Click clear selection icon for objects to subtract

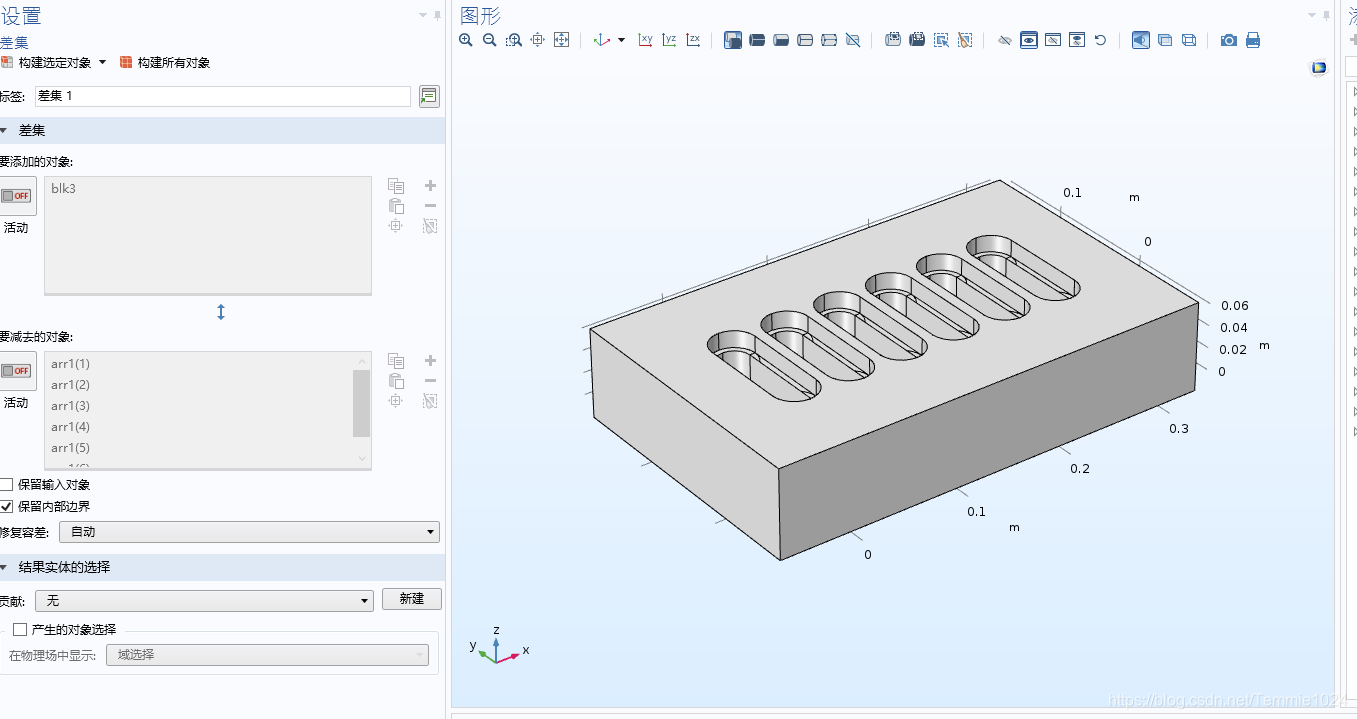[430, 401]
